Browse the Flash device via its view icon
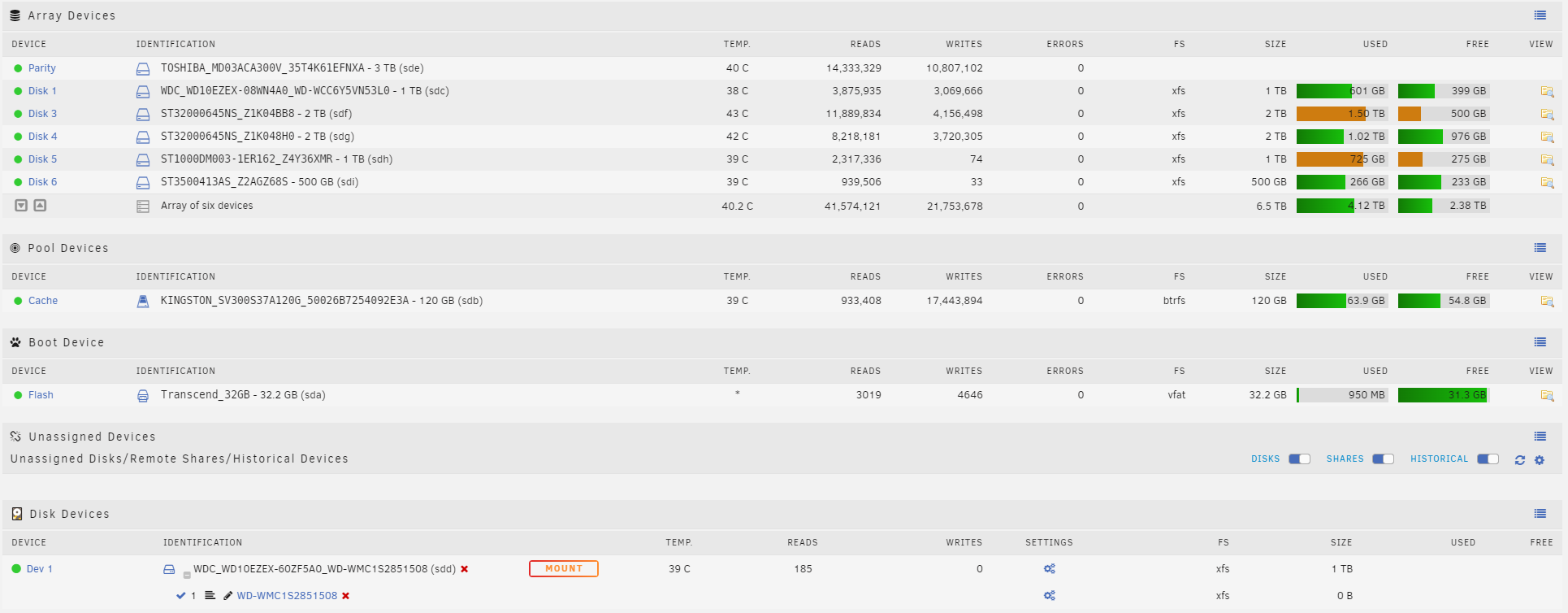The width and height of the screenshot is (1568, 613). (1547, 396)
